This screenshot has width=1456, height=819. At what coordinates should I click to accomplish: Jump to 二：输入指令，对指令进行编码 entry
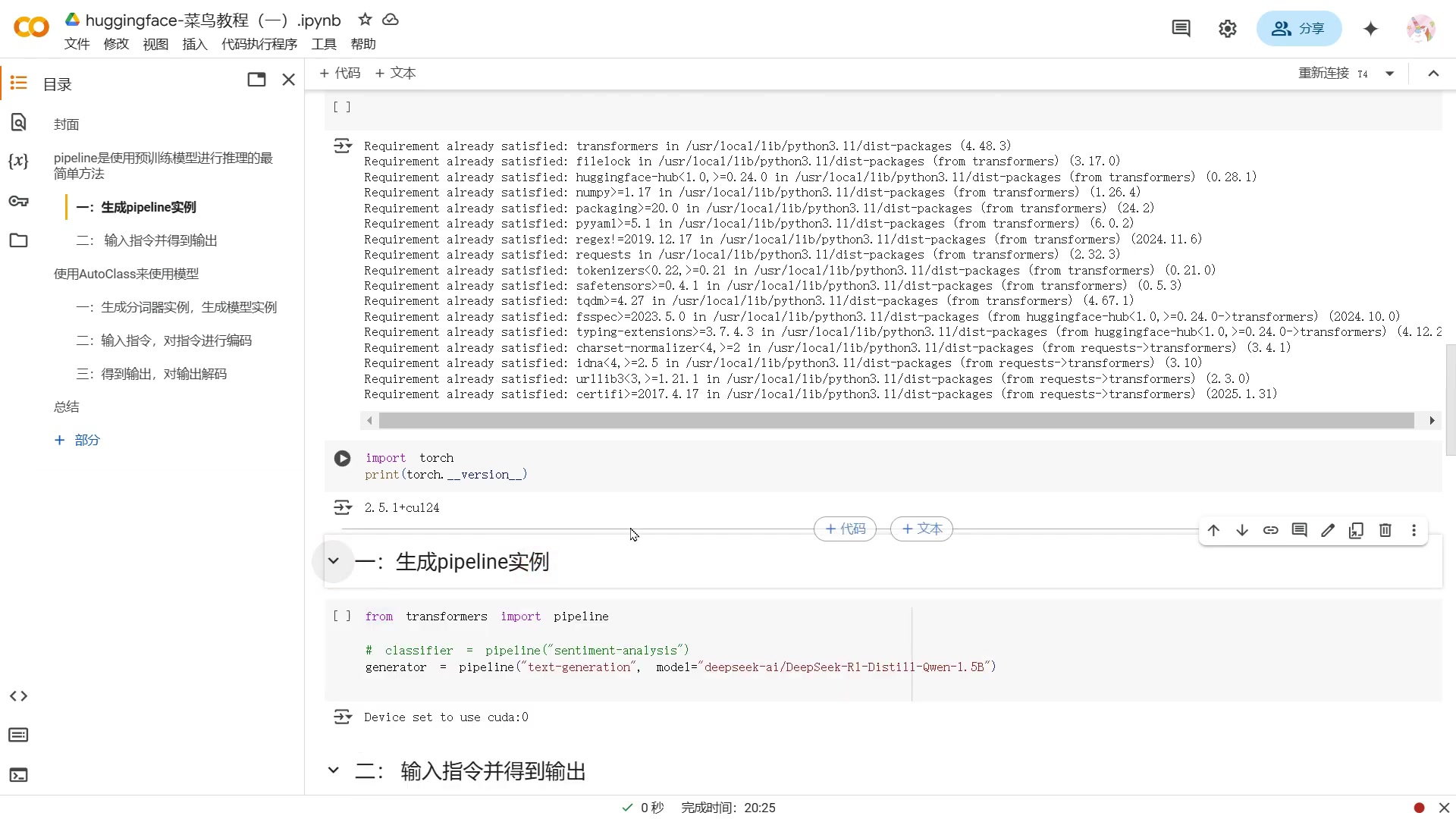(164, 340)
